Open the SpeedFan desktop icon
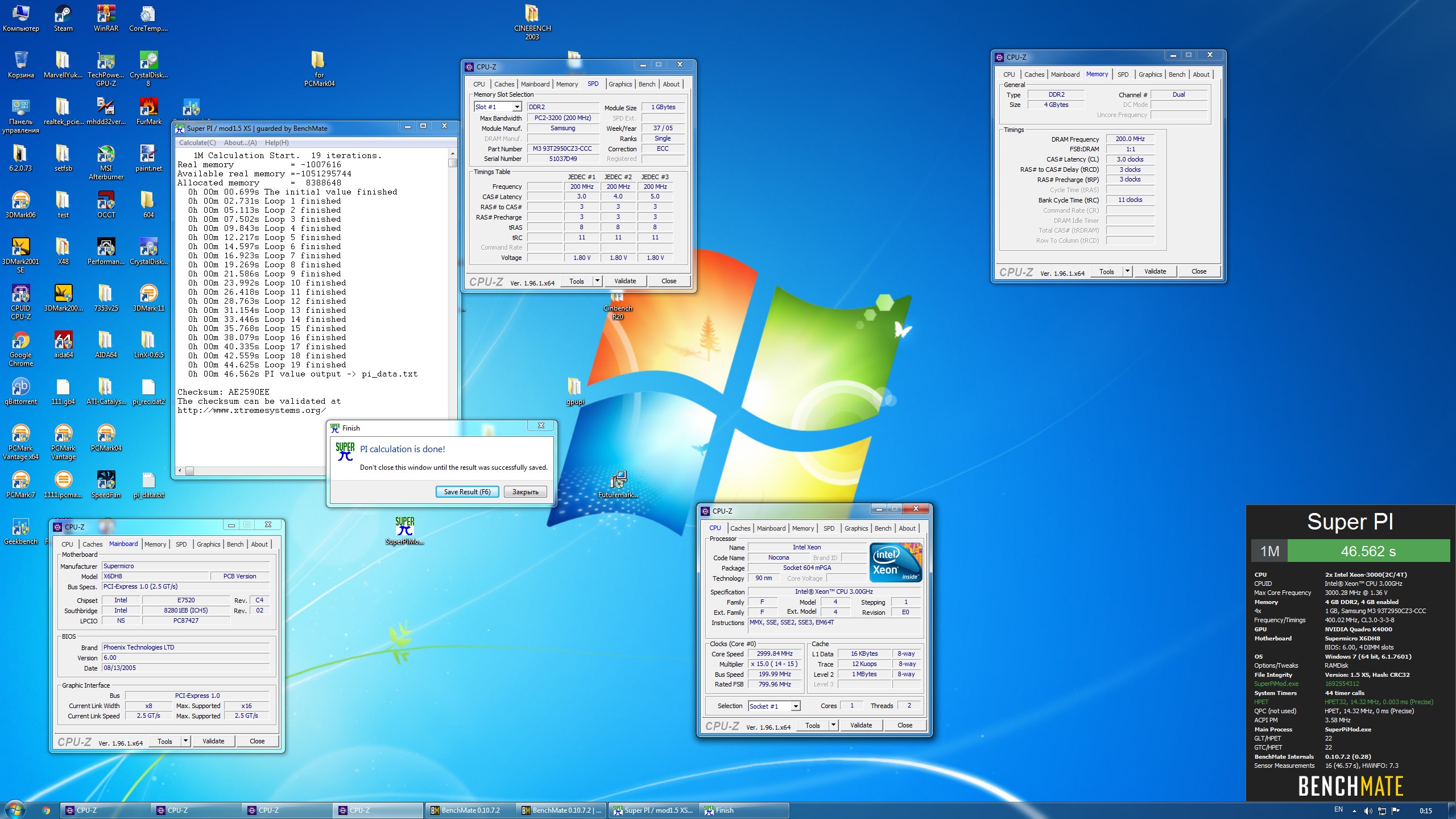This screenshot has height=819, width=1456. pos(106,485)
